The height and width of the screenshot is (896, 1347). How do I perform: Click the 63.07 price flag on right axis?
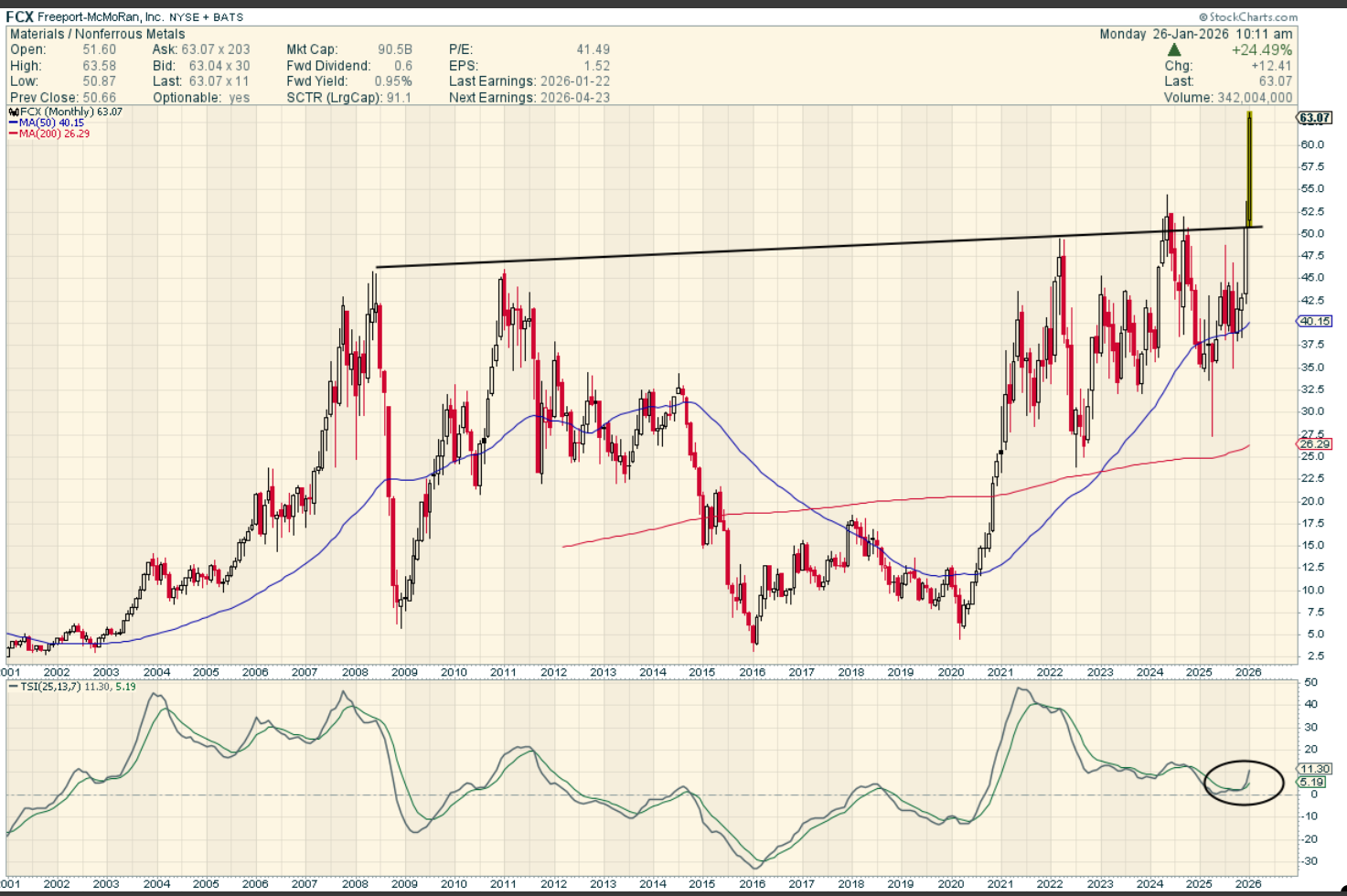click(x=1314, y=118)
